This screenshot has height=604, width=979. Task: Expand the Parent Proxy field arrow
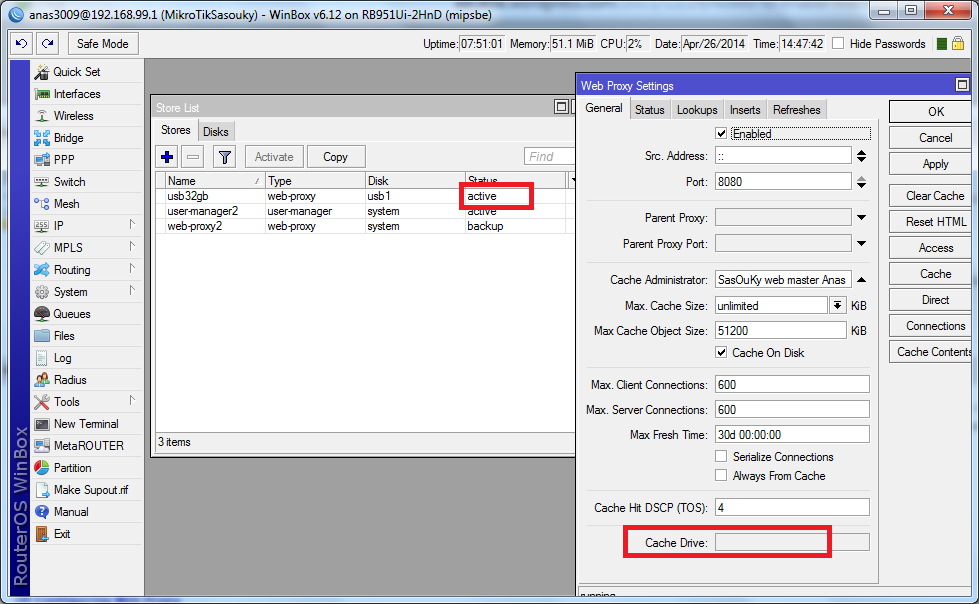862,217
